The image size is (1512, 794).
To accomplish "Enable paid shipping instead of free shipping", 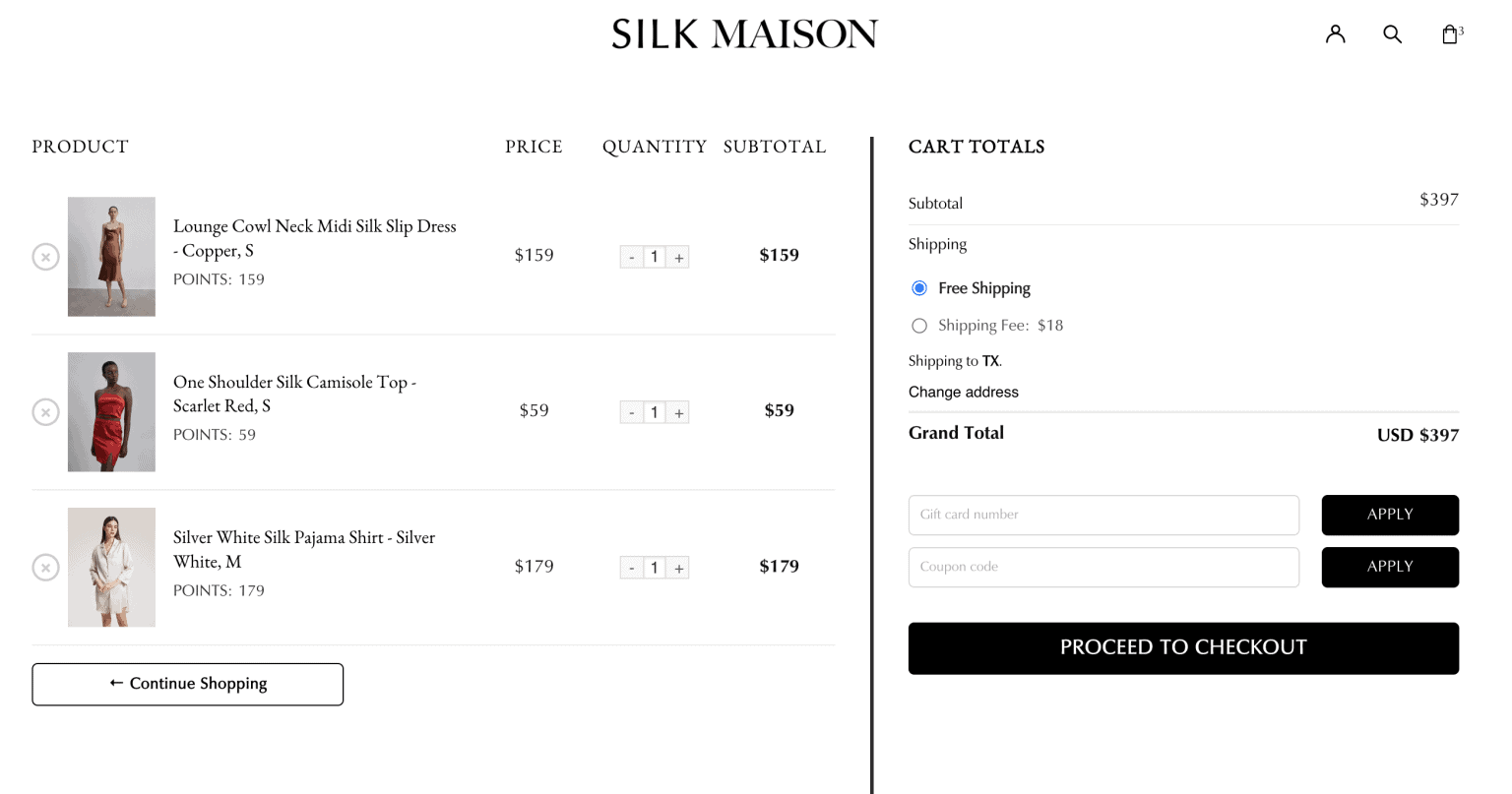I will pos(918,325).
